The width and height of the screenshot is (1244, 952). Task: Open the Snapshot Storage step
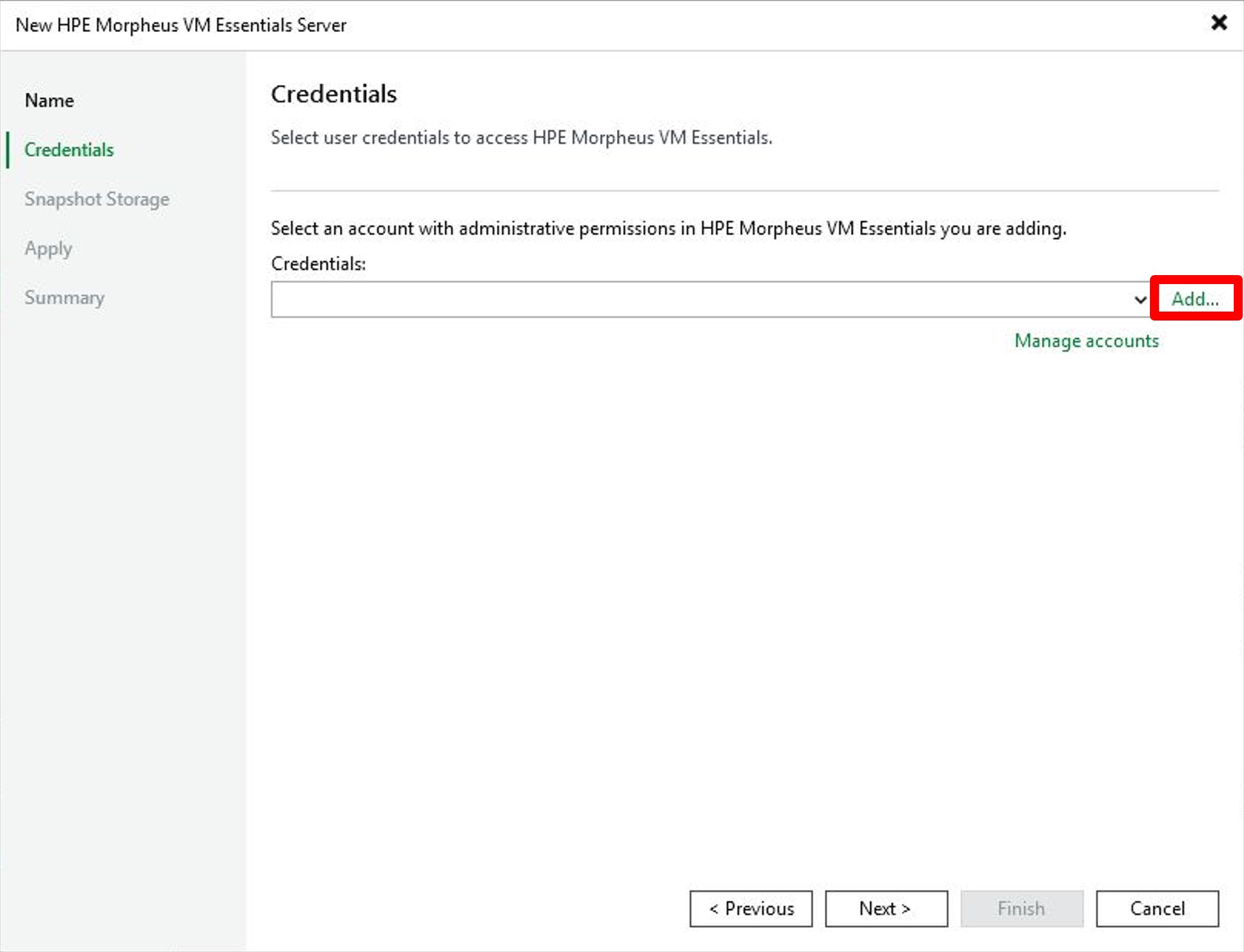point(97,199)
